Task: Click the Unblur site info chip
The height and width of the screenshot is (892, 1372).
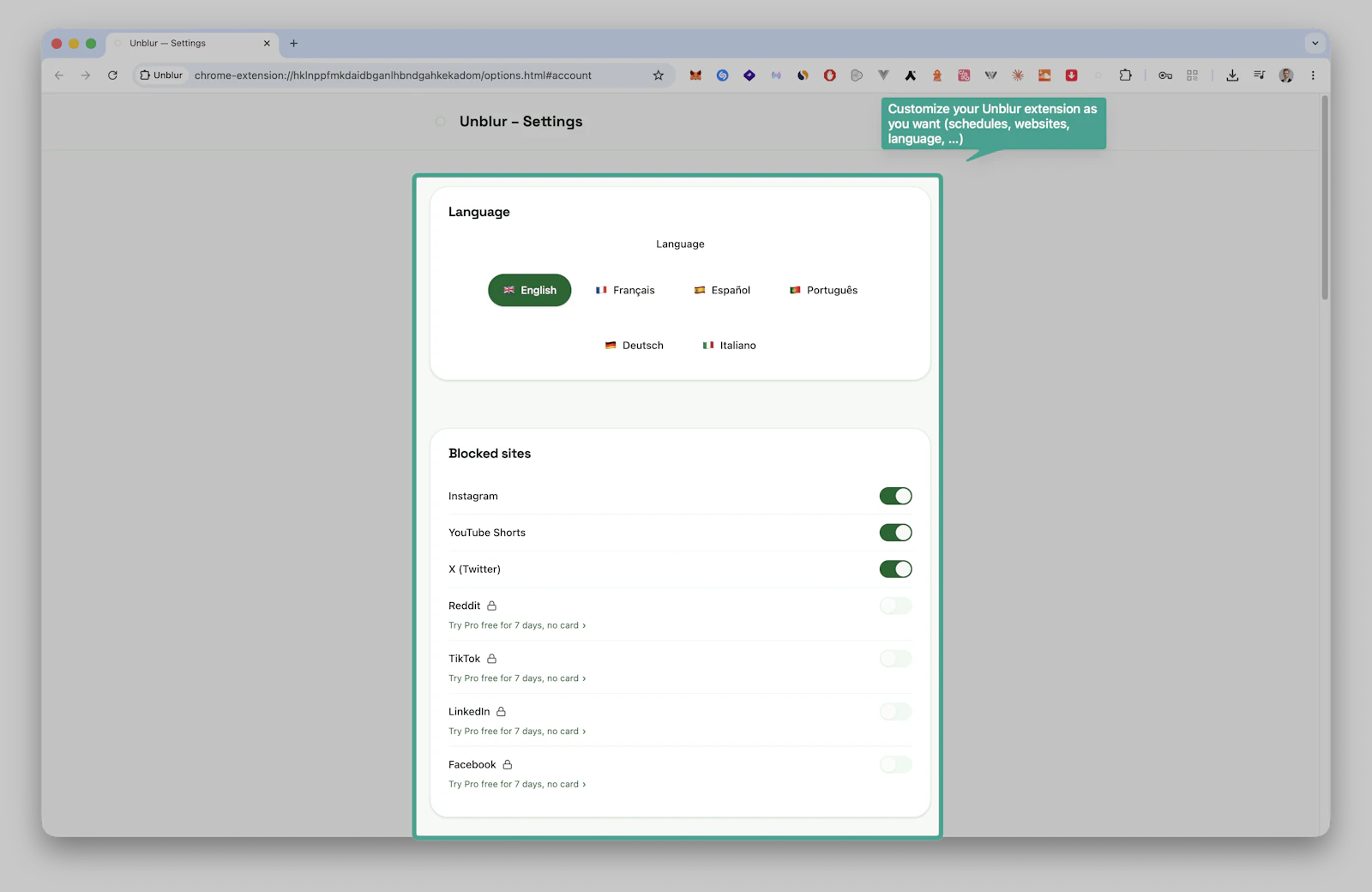Action: (161, 75)
